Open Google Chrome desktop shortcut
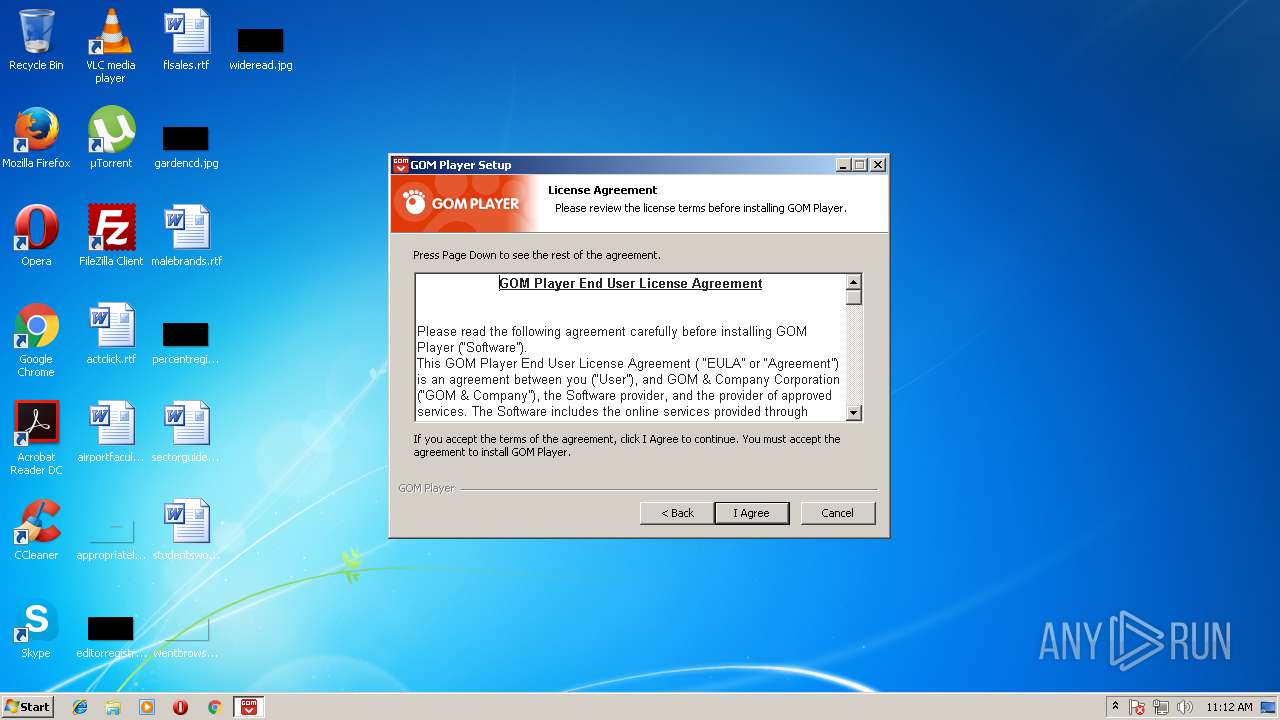The image size is (1280, 720). point(36,340)
